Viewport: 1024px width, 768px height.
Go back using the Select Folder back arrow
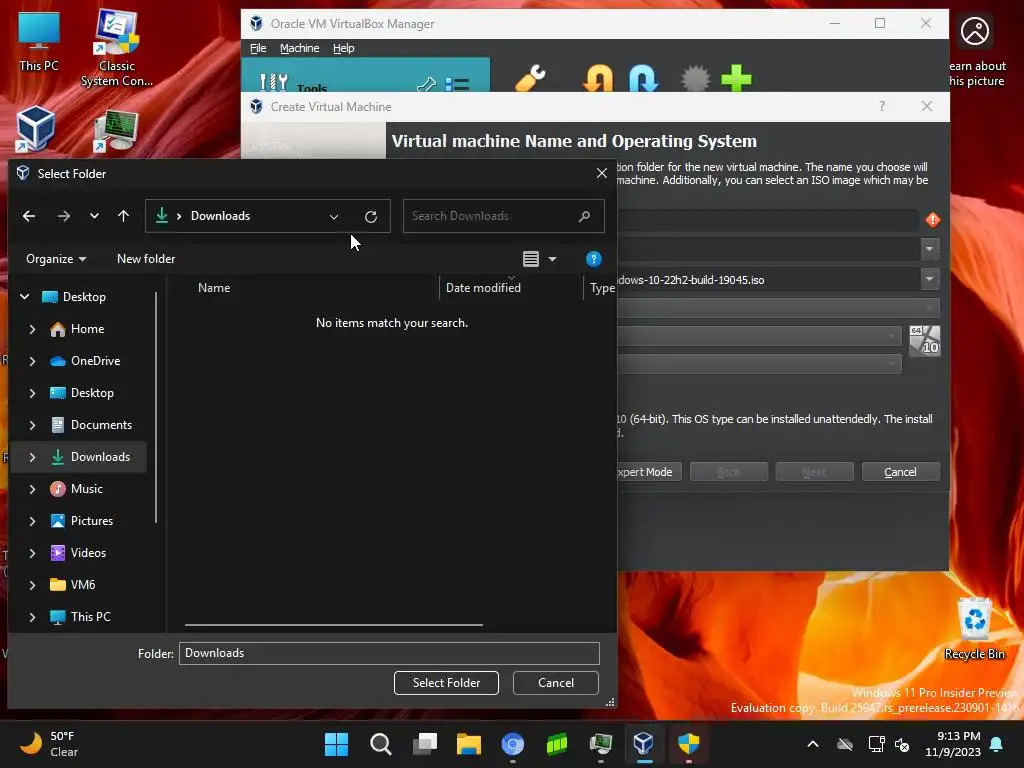tap(29, 216)
